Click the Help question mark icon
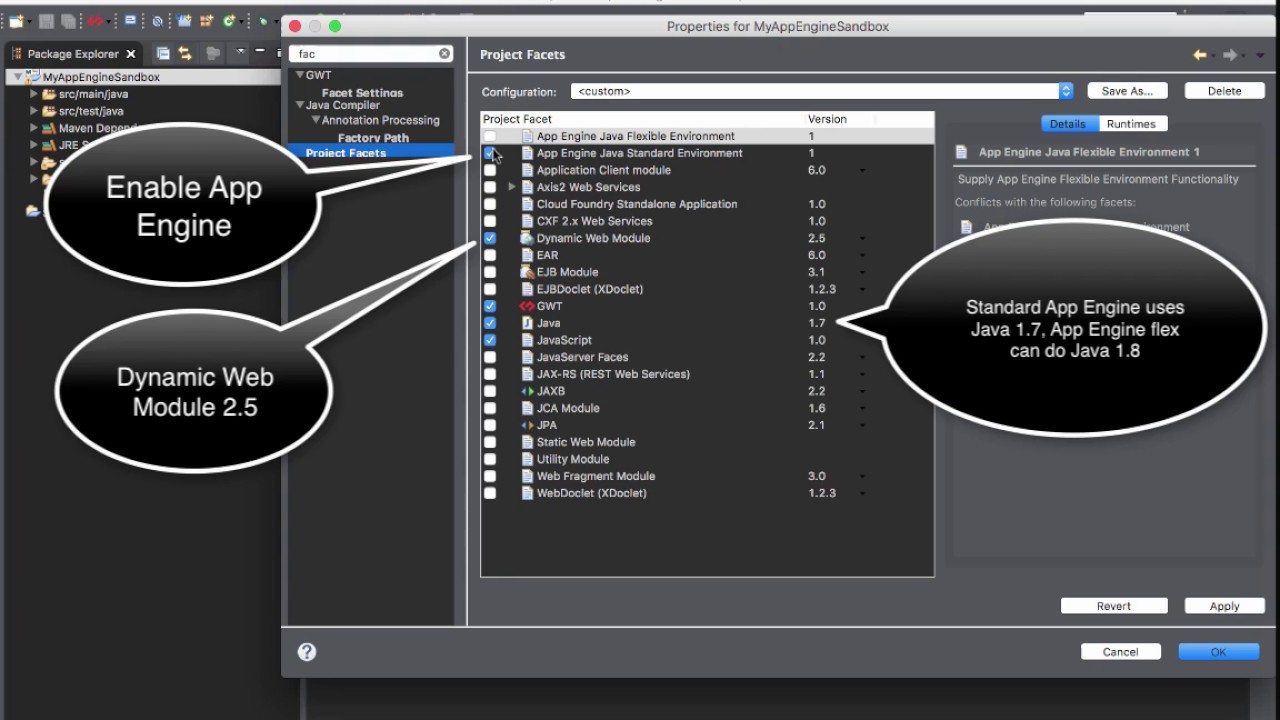This screenshot has height=720, width=1280. (307, 651)
